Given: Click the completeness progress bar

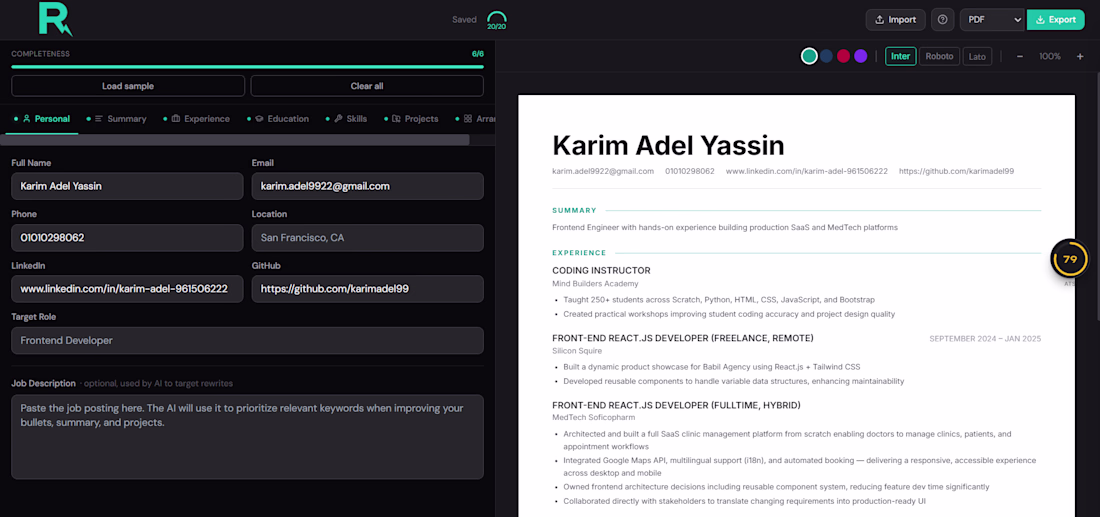Looking at the screenshot, I should tap(248, 67).
